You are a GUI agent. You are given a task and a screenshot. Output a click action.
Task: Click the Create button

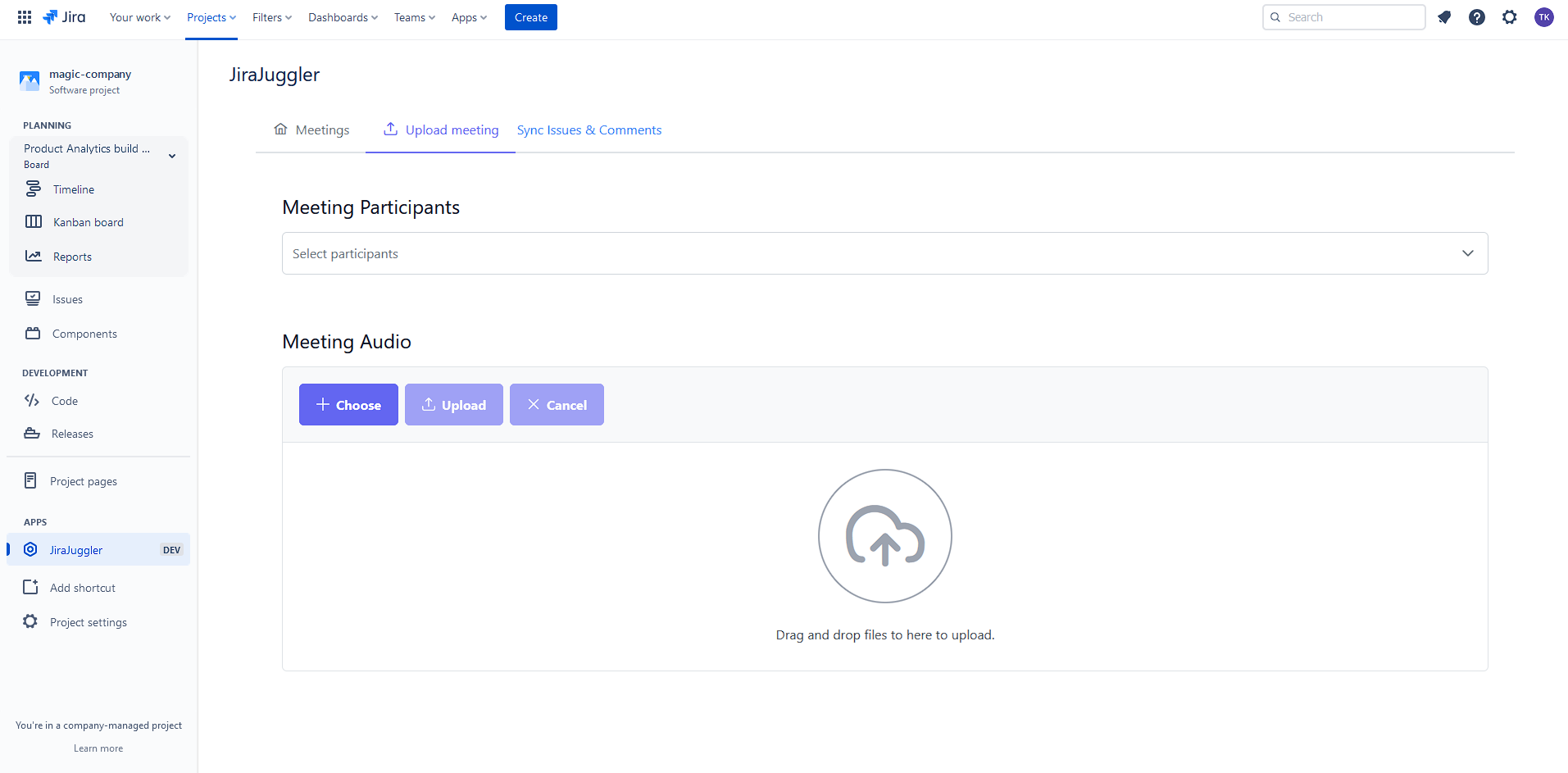click(x=531, y=17)
